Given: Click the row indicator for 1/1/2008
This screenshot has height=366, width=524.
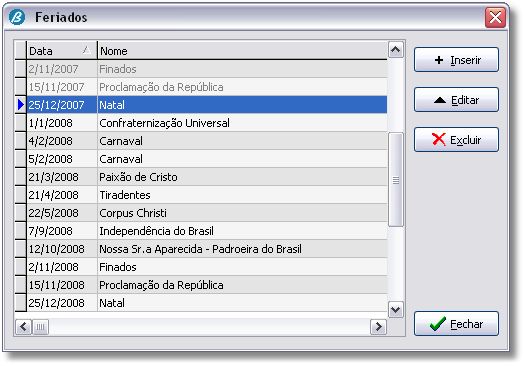Looking at the screenshot, I should (x=20, y=123).
